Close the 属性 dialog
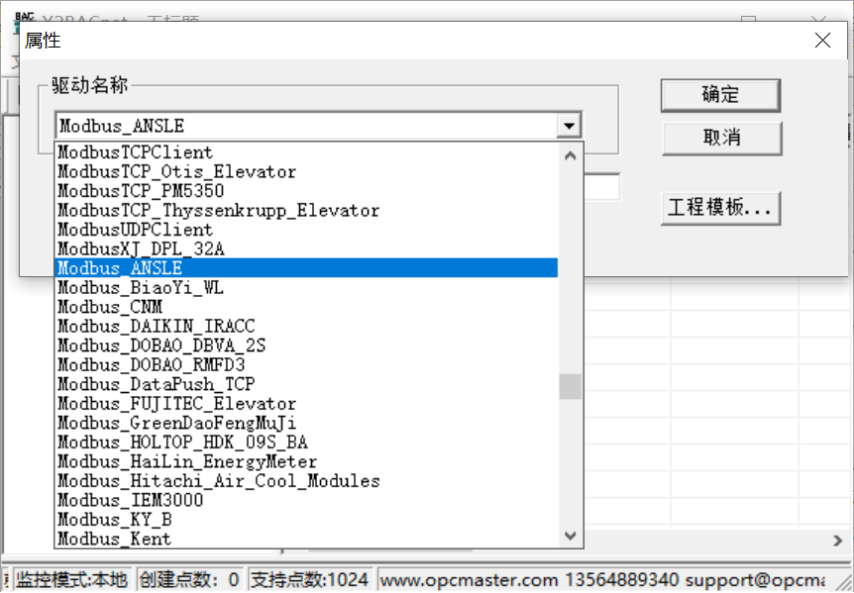 tap(822, 40)
